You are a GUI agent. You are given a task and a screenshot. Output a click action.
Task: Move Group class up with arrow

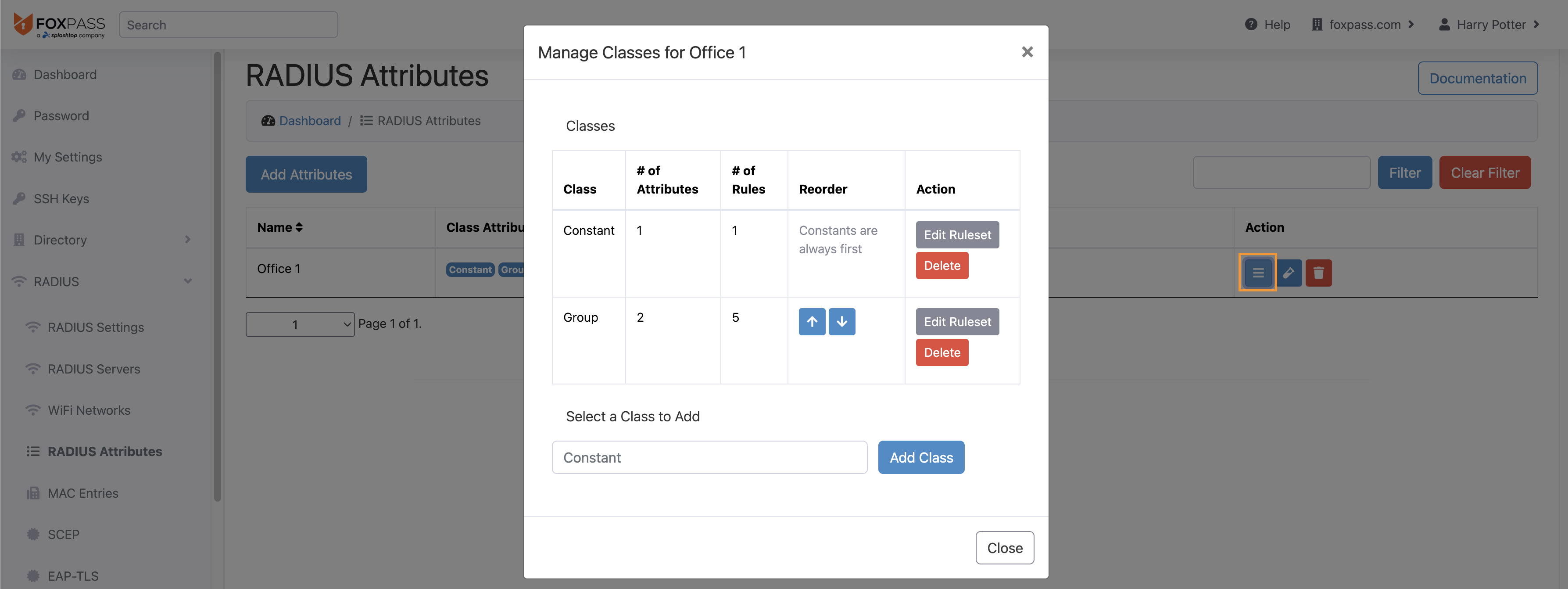(811, 322)
